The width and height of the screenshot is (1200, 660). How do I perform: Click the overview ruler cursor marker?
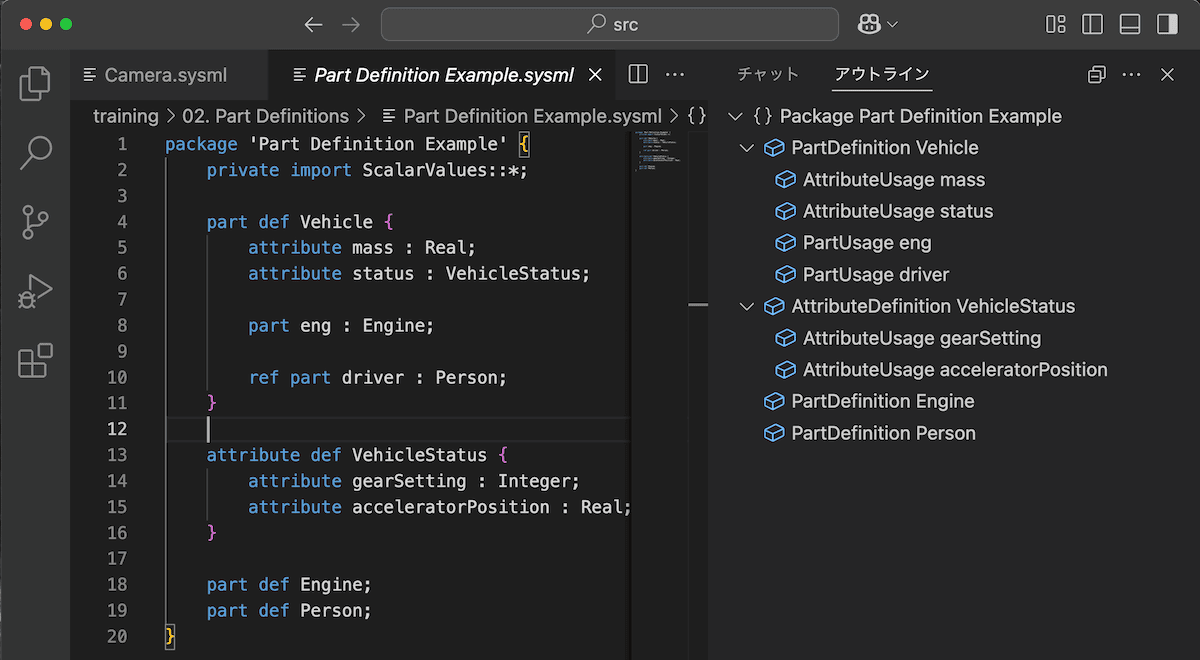pyautogui.click(x=697, y=304)
